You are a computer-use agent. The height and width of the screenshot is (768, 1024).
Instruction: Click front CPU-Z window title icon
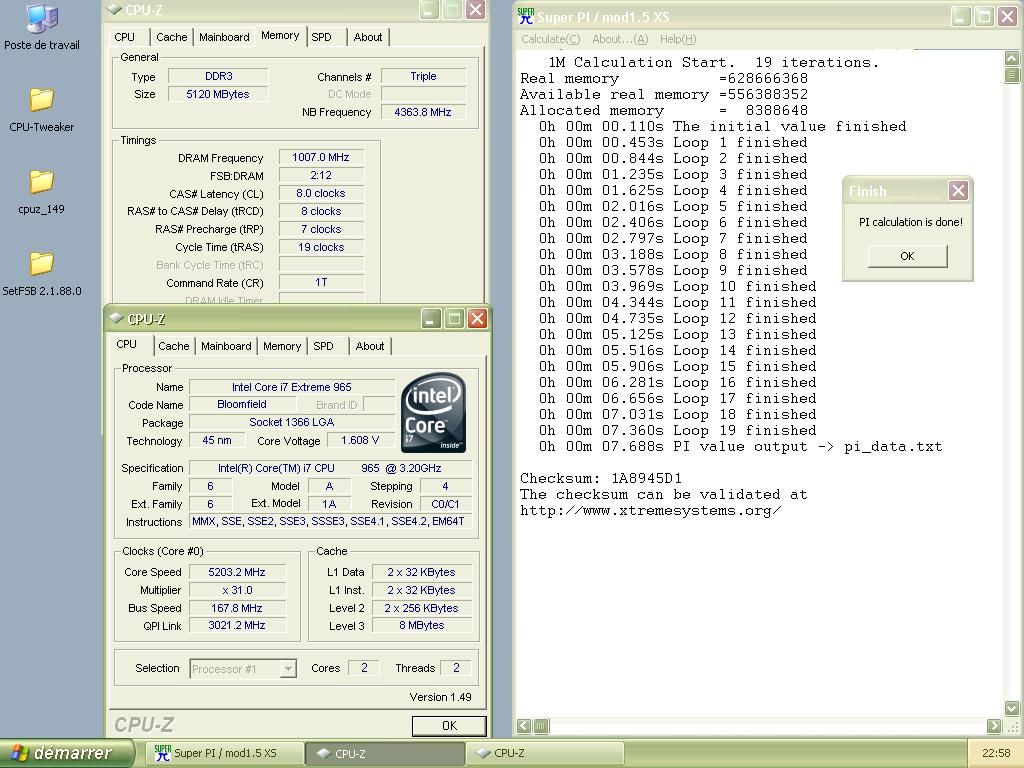(x=117, y=319)
